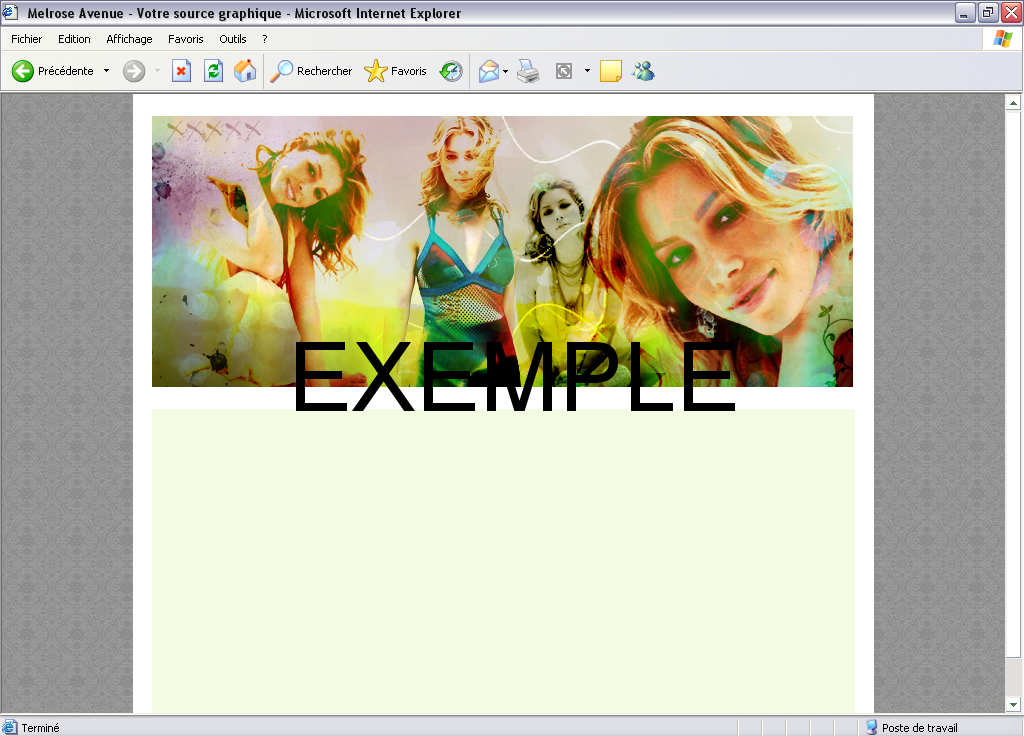Minimize the Internet Explorer window
1024x736 pixels.
coord(965,12)
